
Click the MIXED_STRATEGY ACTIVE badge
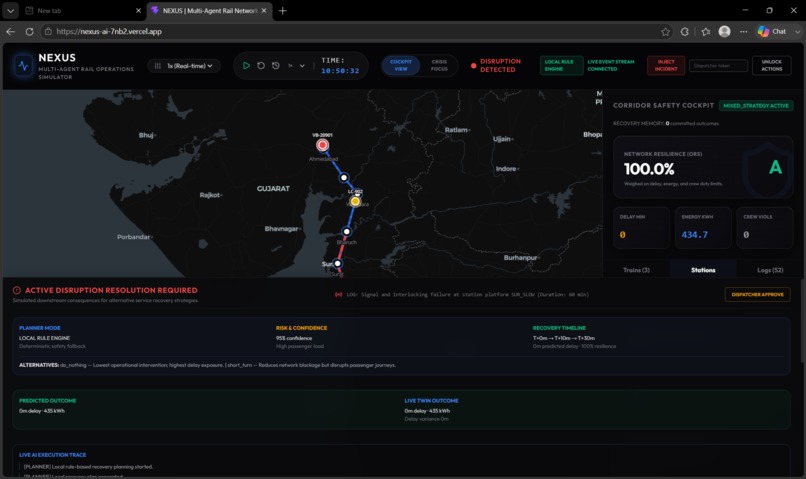click(756, 105)
